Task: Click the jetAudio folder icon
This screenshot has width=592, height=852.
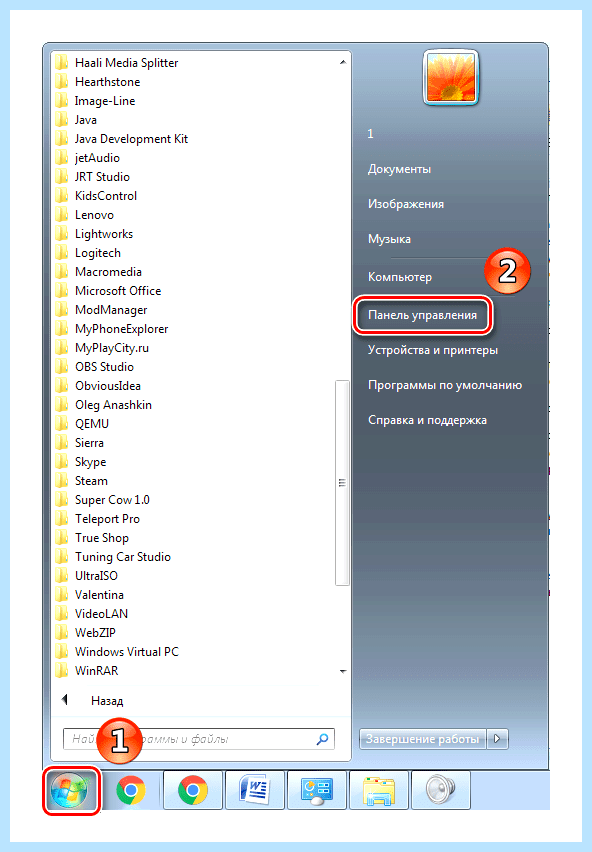Action: [61, 158]
